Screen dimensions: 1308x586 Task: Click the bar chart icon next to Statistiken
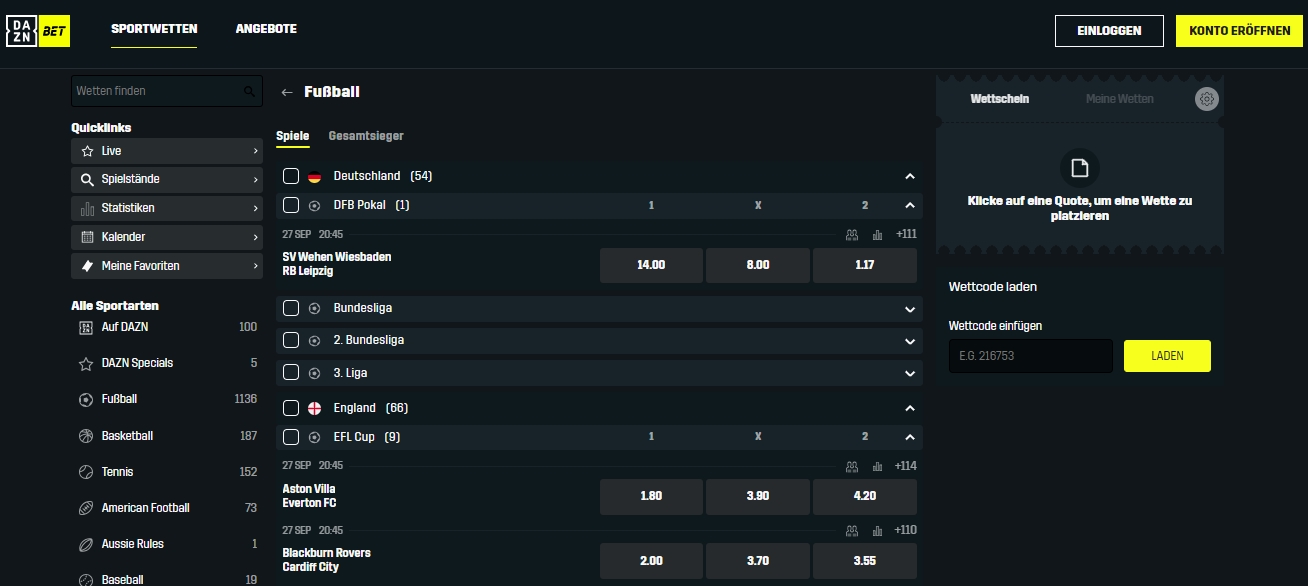(87, 208)
